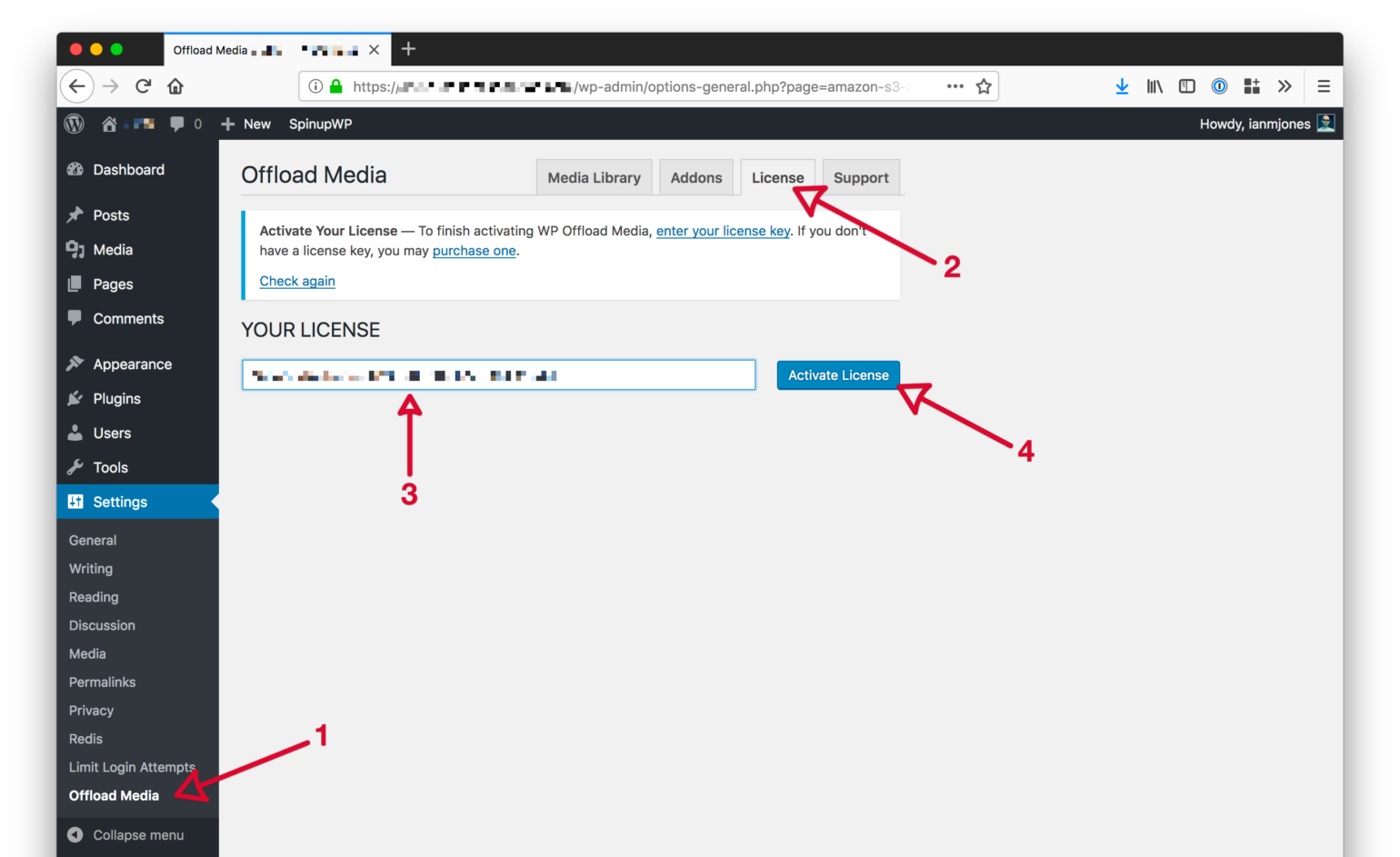Open Media under the Settings submenu

click(x=87, y=653)
